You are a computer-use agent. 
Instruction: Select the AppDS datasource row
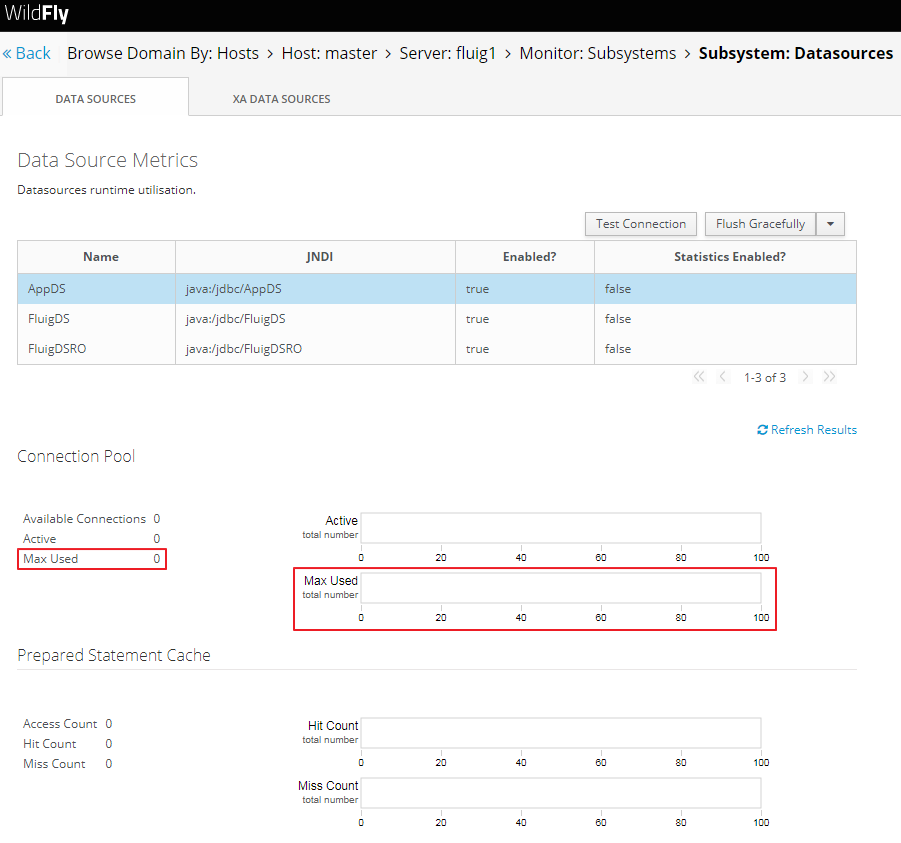tap(437, 289)
